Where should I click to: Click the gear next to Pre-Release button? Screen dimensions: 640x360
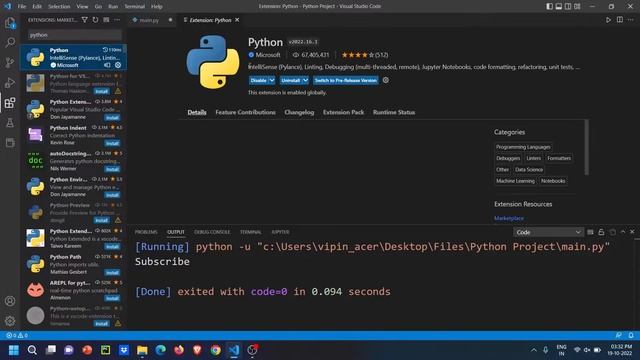(x=386, y=80)
